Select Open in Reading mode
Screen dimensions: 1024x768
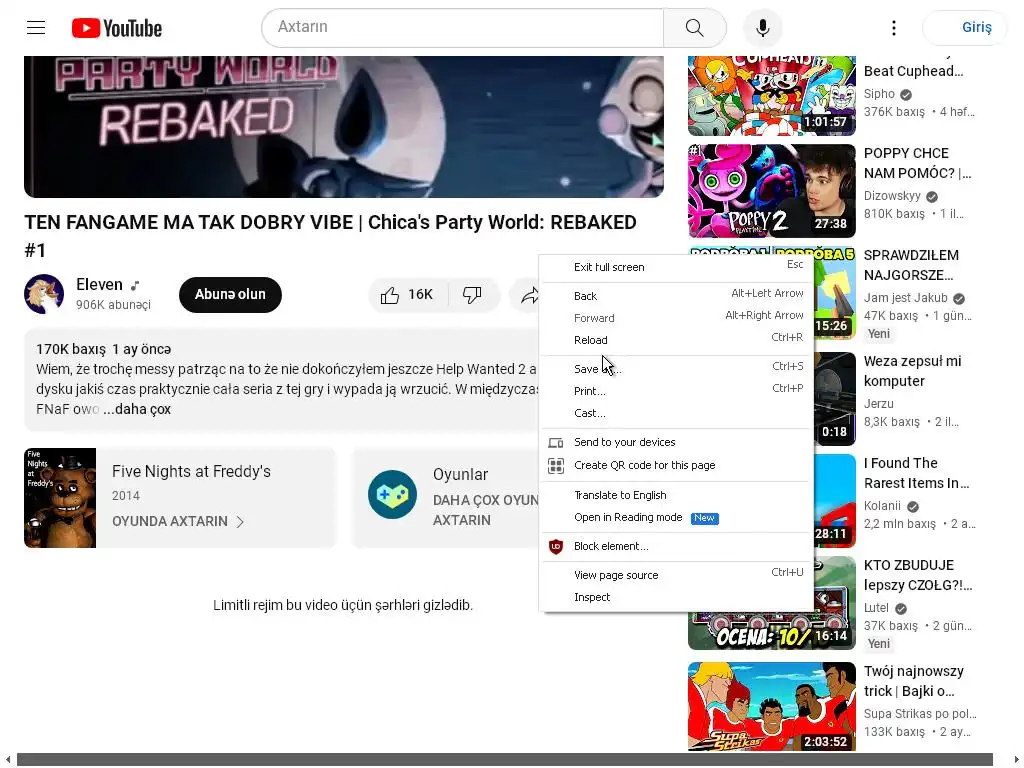[x=679, y=517]
